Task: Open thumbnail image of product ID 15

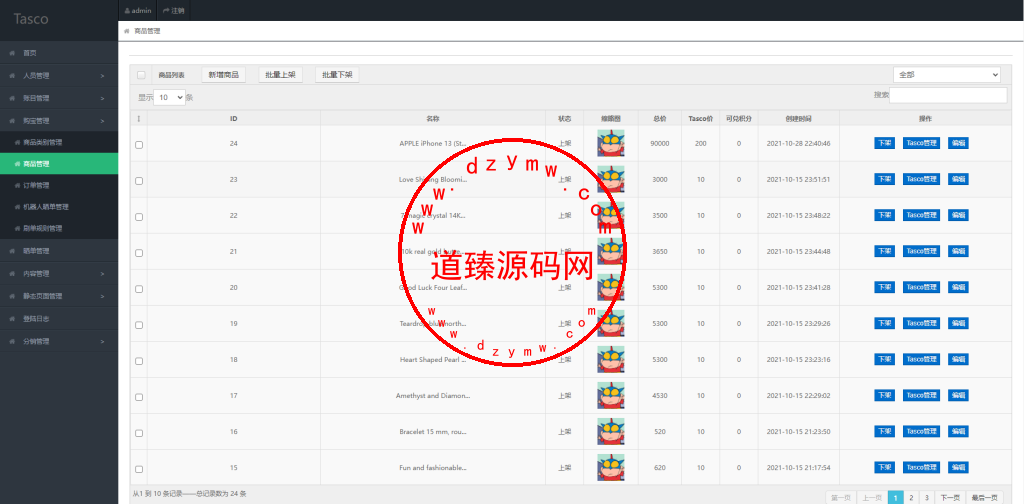Action: coord(611,467)
